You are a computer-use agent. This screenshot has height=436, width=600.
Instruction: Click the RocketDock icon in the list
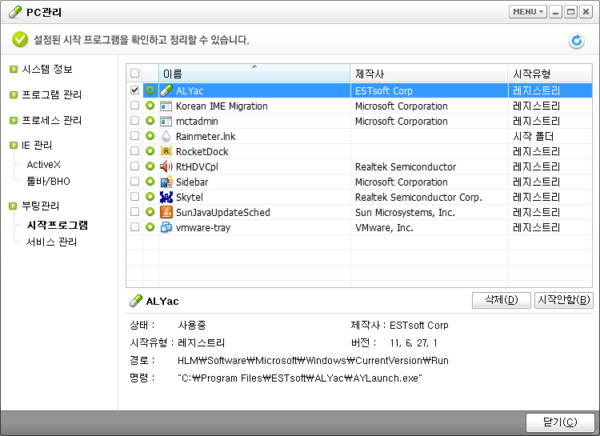166,151
